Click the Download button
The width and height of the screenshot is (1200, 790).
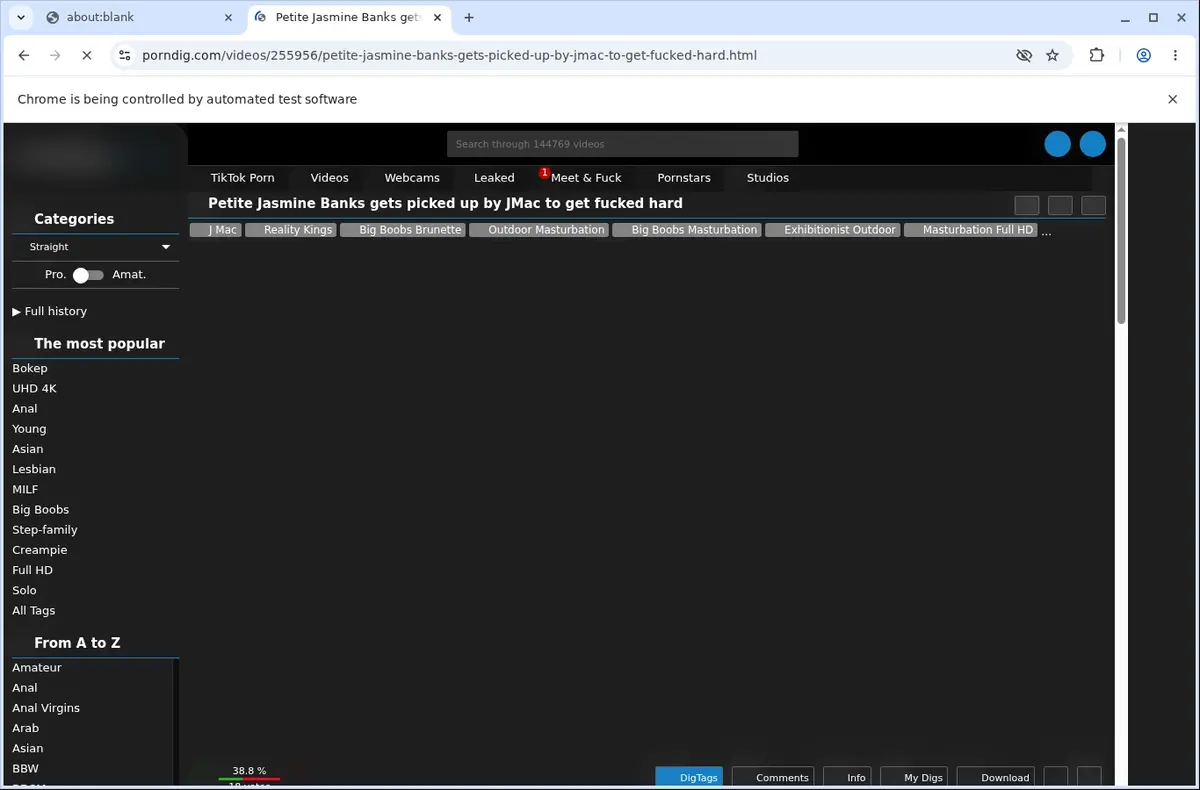tap(995, 777)
